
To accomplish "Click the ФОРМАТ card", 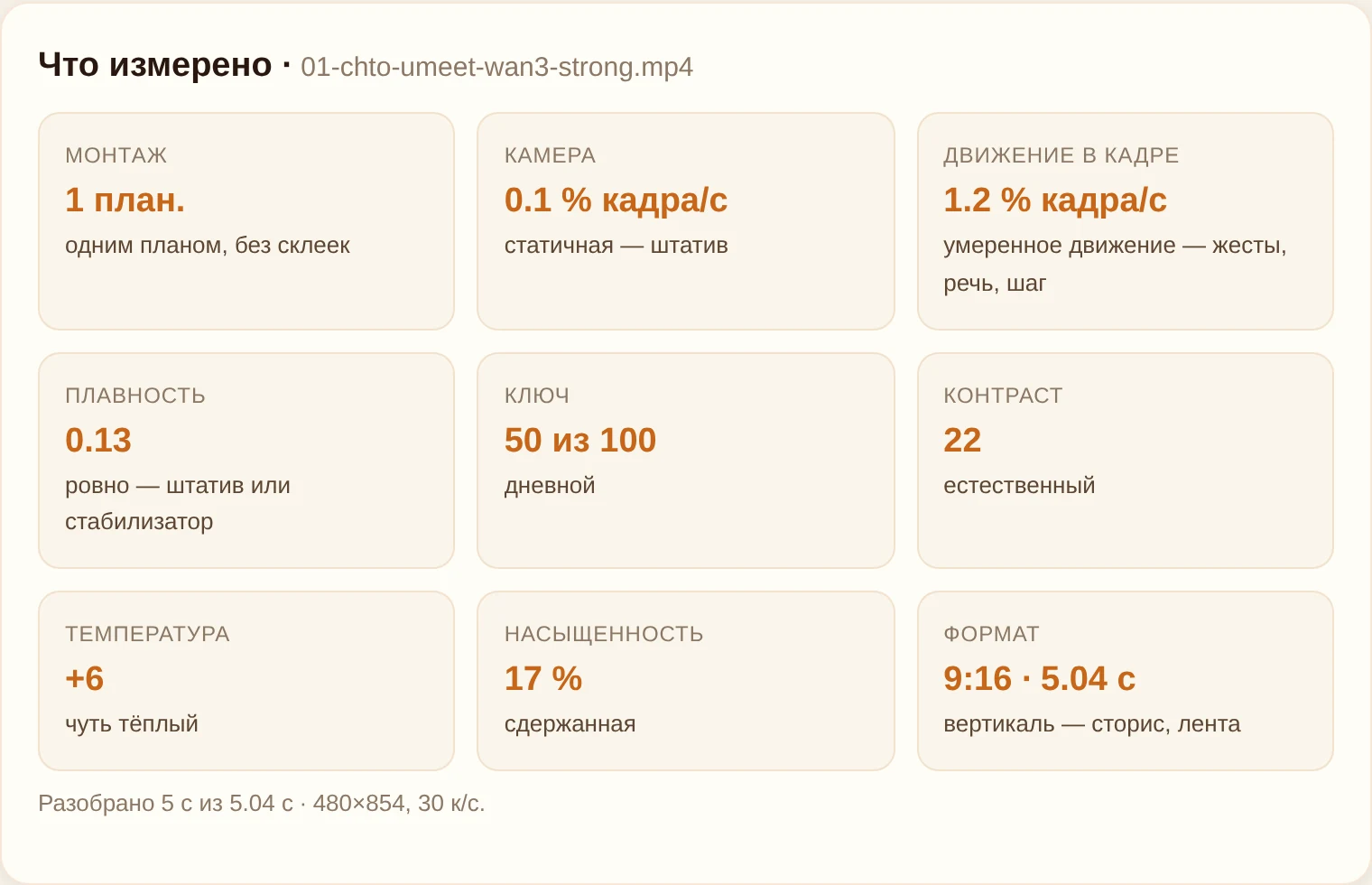I will [1126, 681].
